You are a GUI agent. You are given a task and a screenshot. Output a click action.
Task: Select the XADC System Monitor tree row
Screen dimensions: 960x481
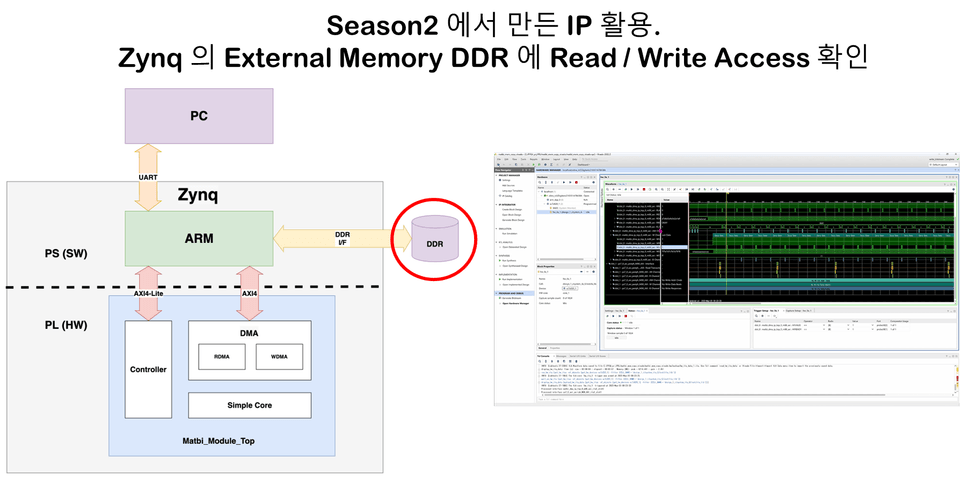[x=566, y=208]
